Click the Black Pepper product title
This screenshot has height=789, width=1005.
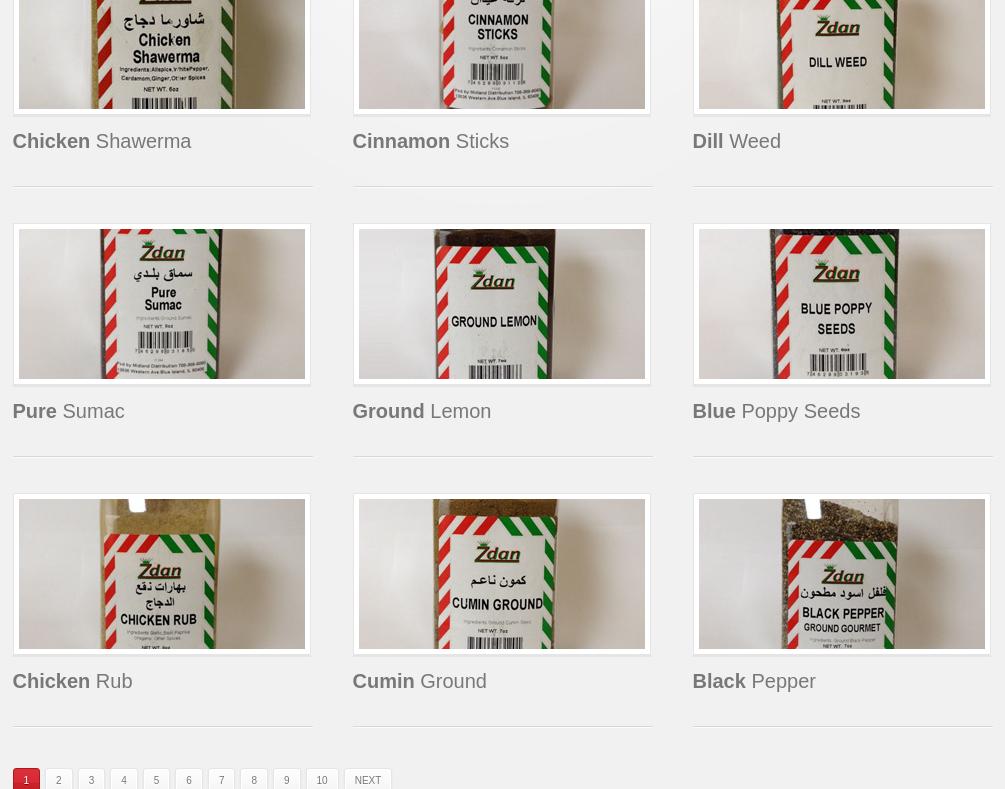[x=754, y=681]
